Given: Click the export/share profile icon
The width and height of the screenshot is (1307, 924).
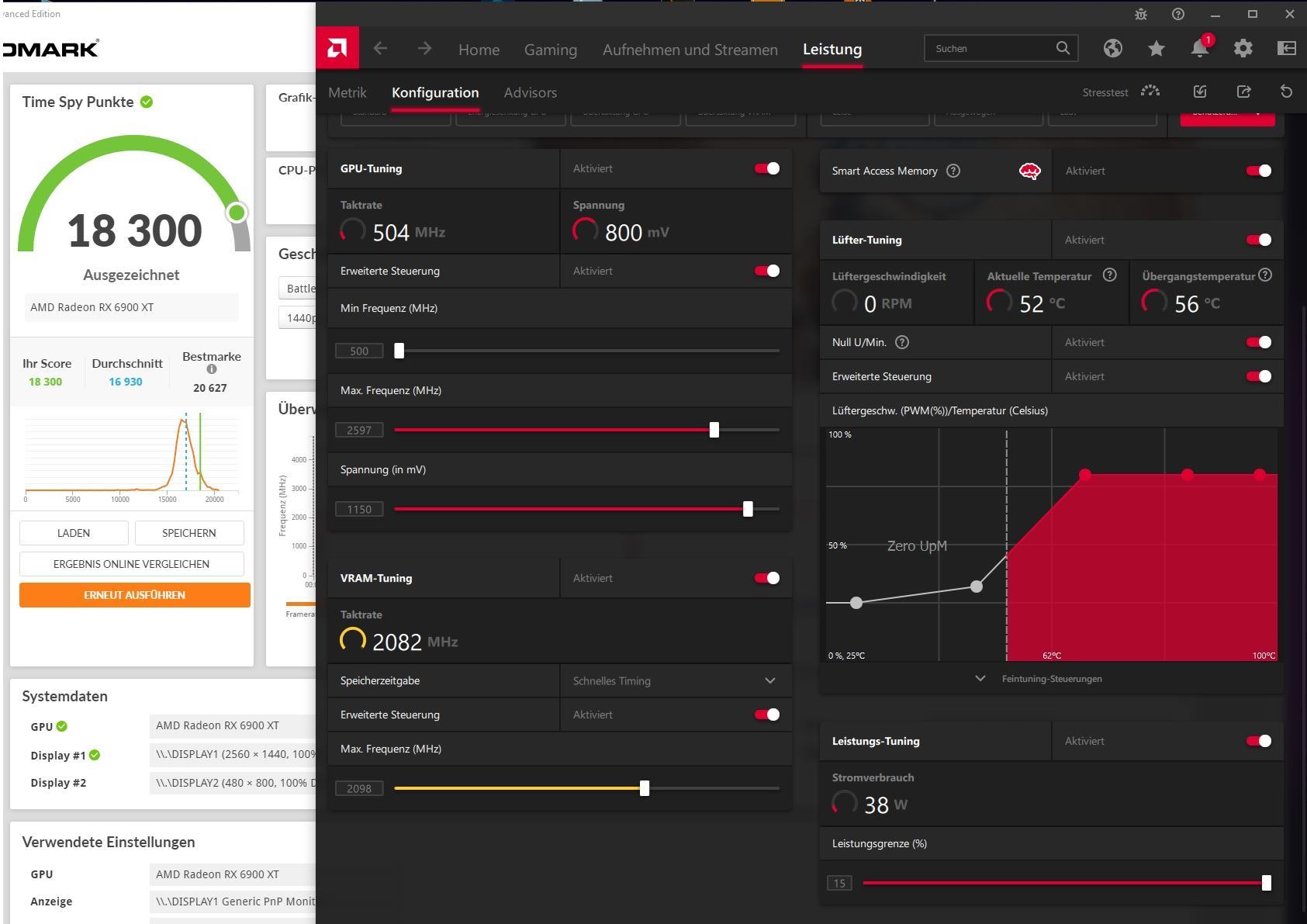Looking at the screenshot, I should (x=1243, y=92).
